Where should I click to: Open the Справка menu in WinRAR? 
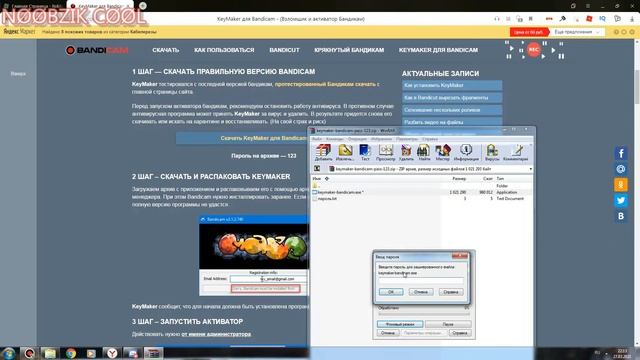(430, 139)
